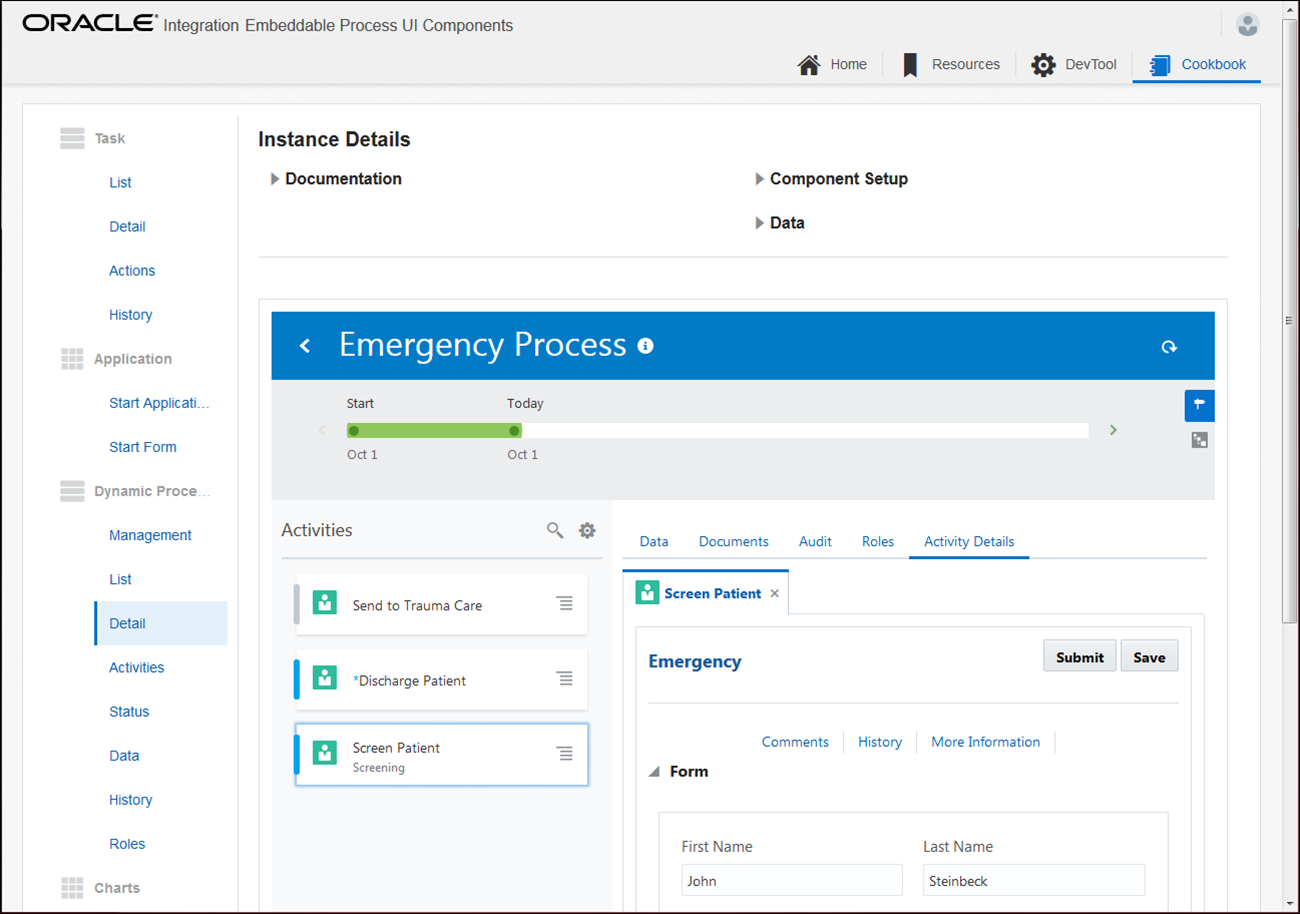This screenshot has height=914, width=1300.
Task: Click the Discharge Patient activity icon
Action: [325, 677]
